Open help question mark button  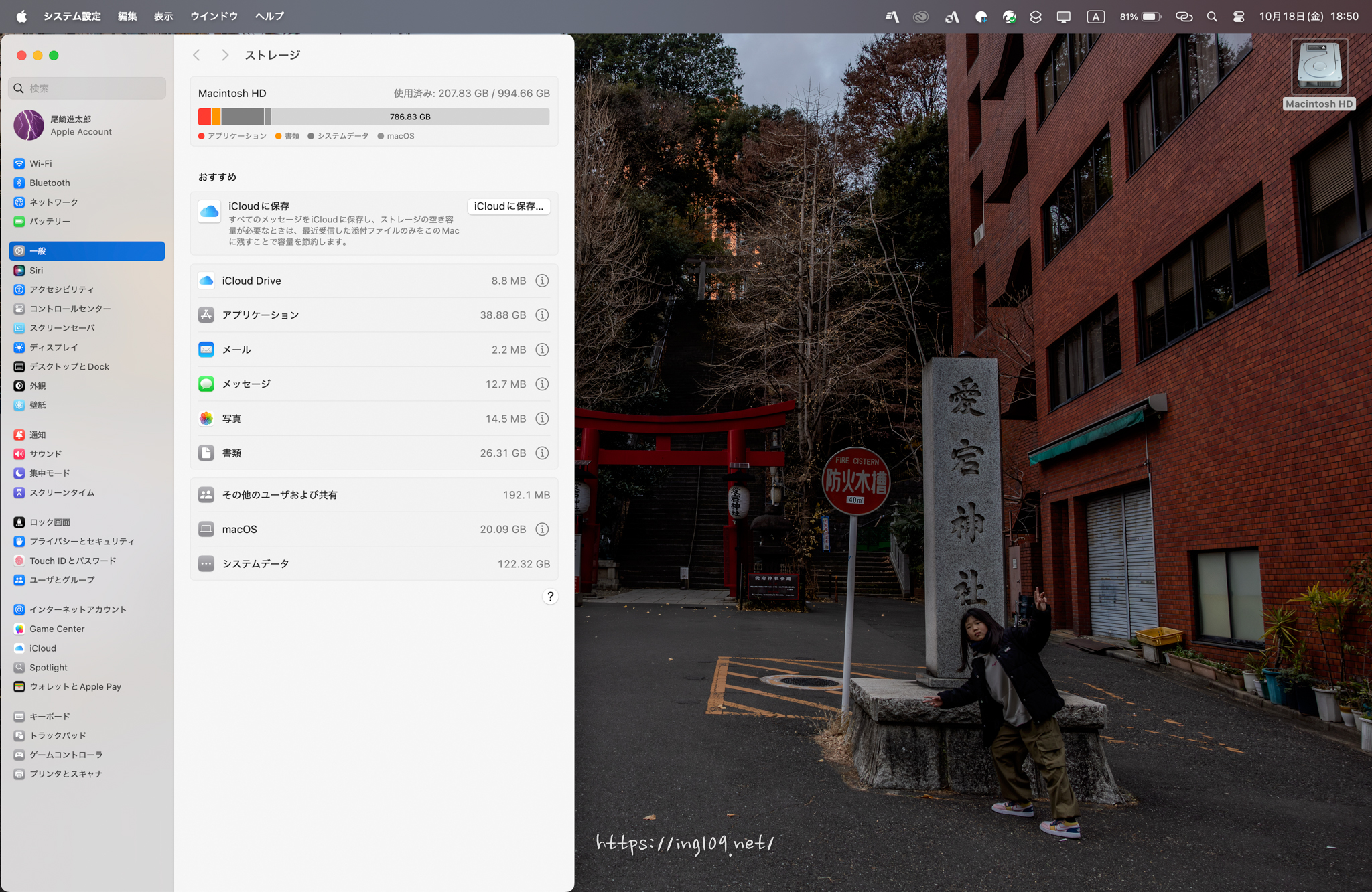click(550, 597)
